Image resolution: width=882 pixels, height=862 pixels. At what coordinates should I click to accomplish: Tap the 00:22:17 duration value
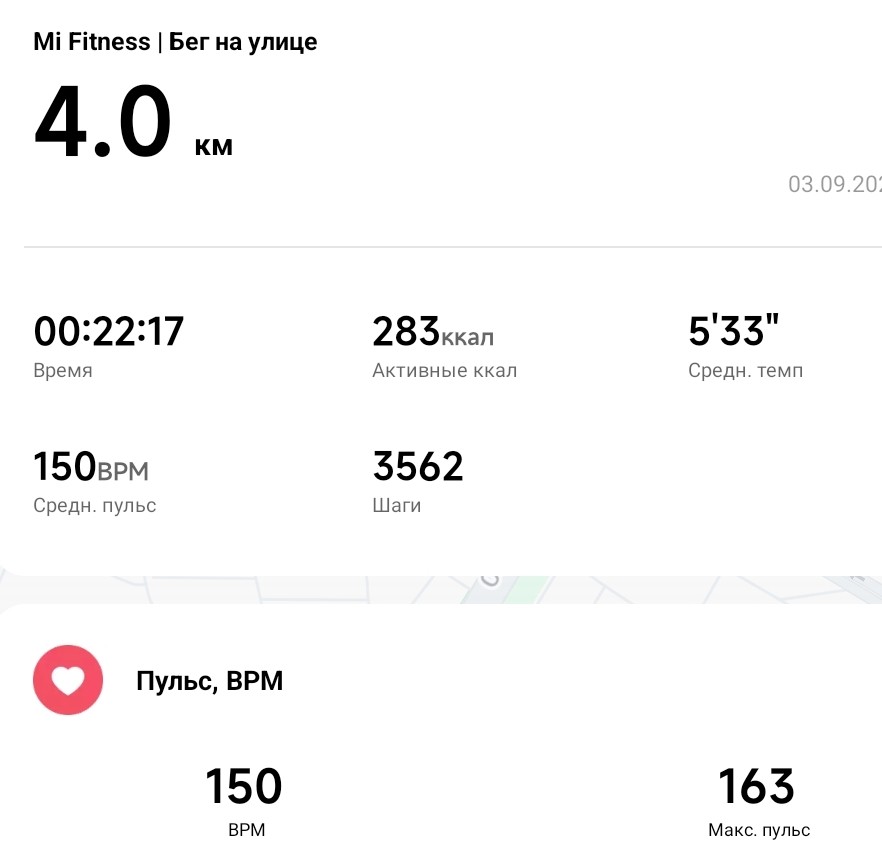(109, 331)
